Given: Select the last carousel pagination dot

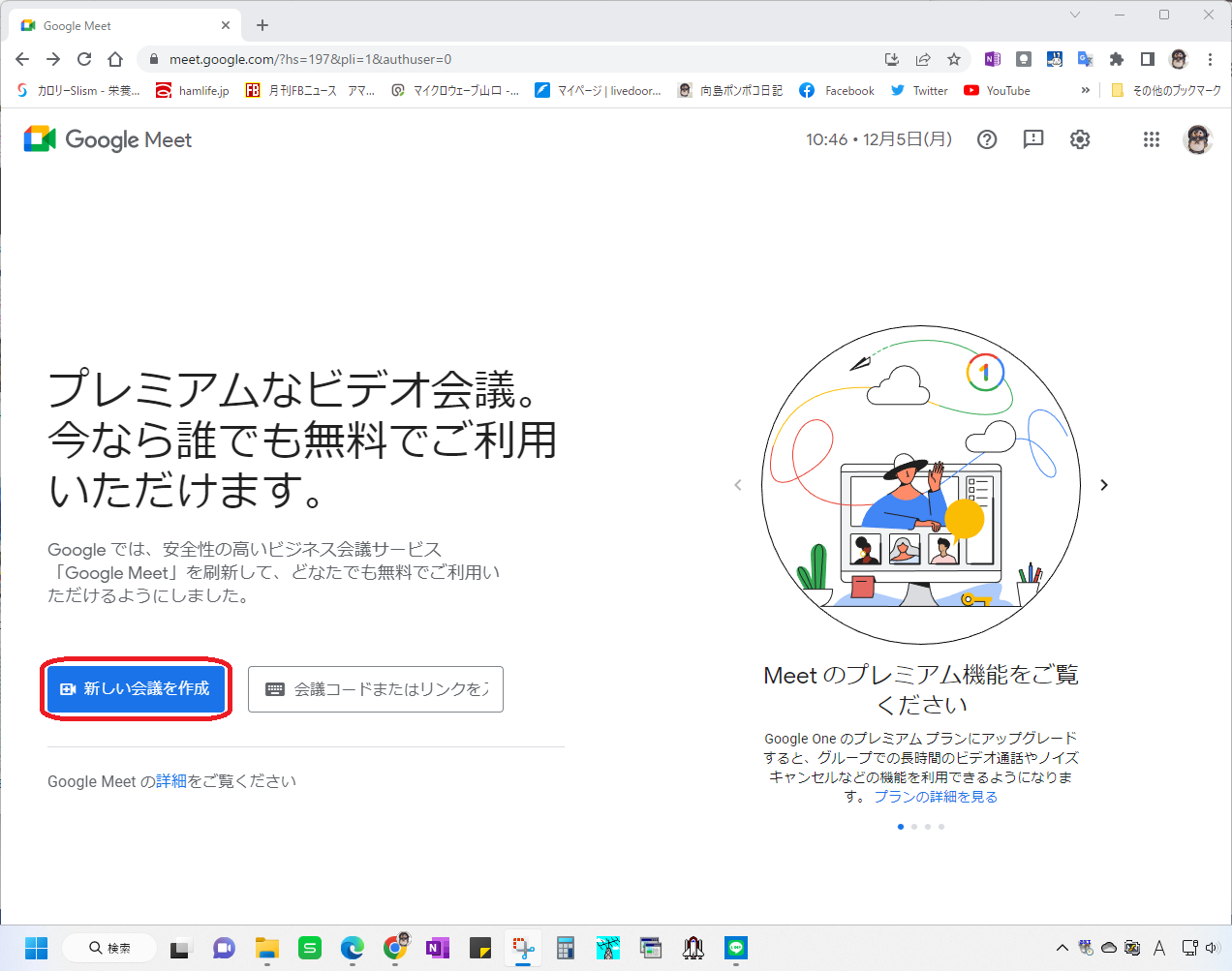Looking at the screenshot, I should click(x=941, y=827).
